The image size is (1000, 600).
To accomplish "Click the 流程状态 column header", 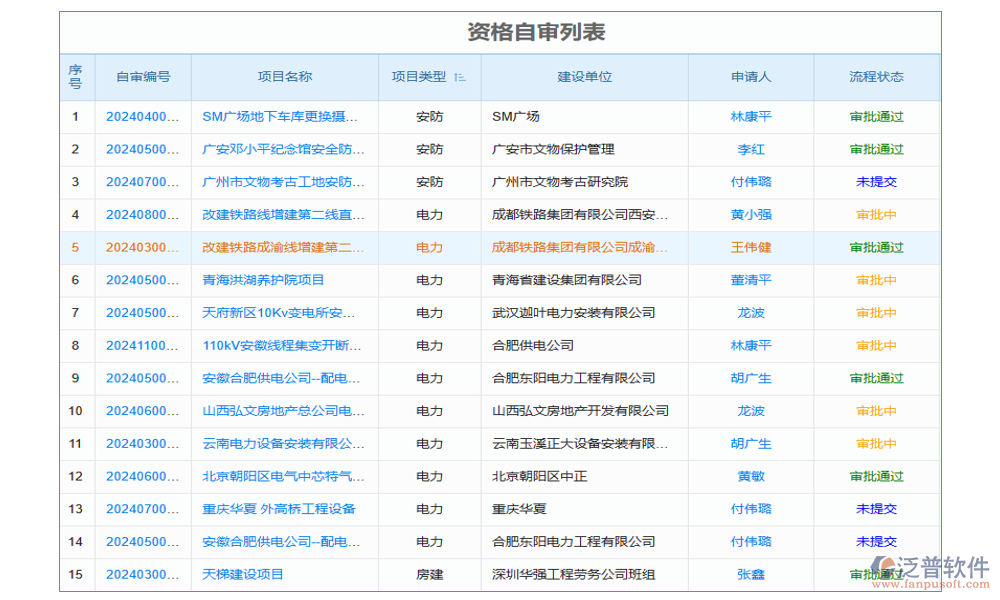I will [876, 77].
